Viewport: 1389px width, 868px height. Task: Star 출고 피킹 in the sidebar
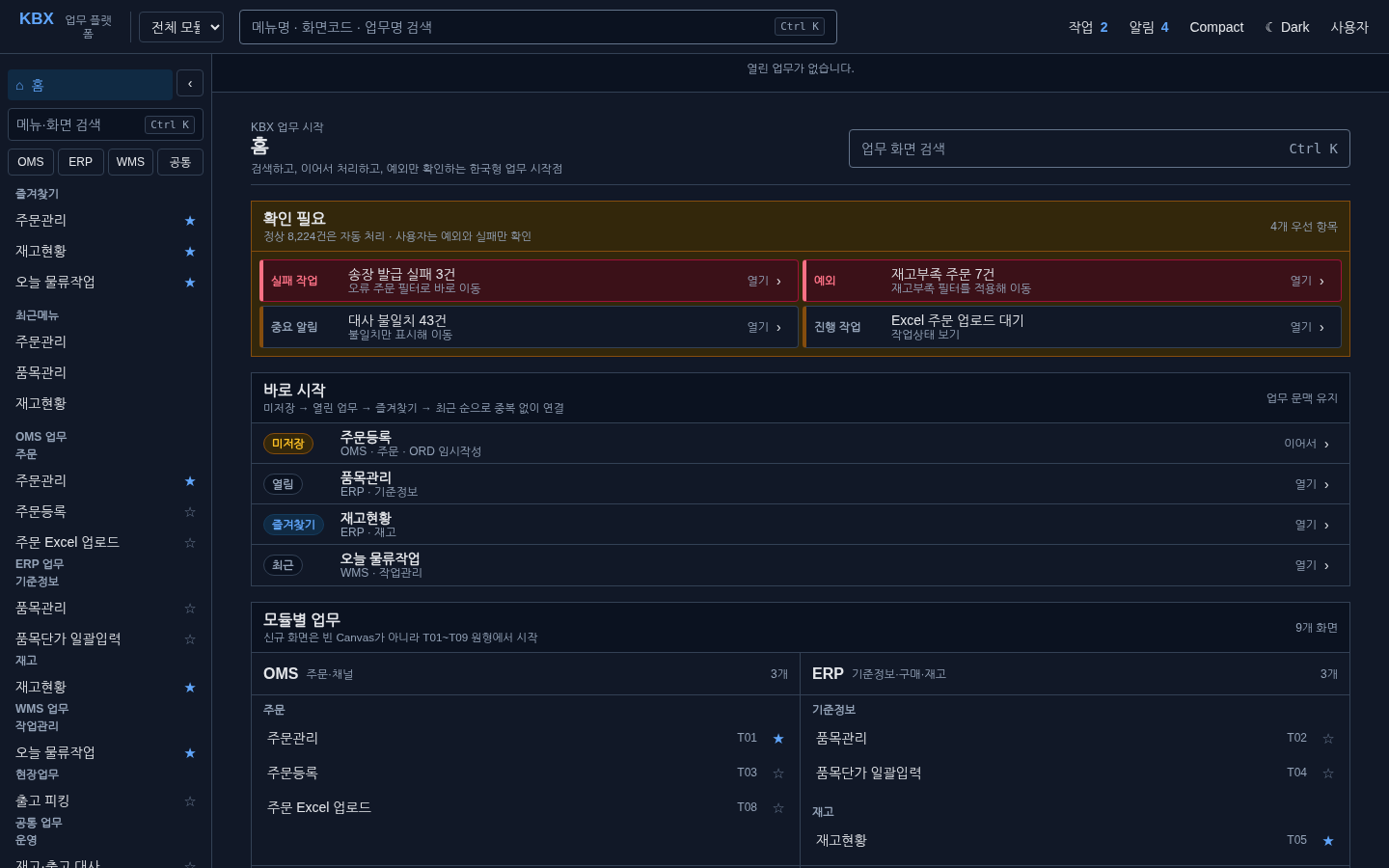click(190, 801)
